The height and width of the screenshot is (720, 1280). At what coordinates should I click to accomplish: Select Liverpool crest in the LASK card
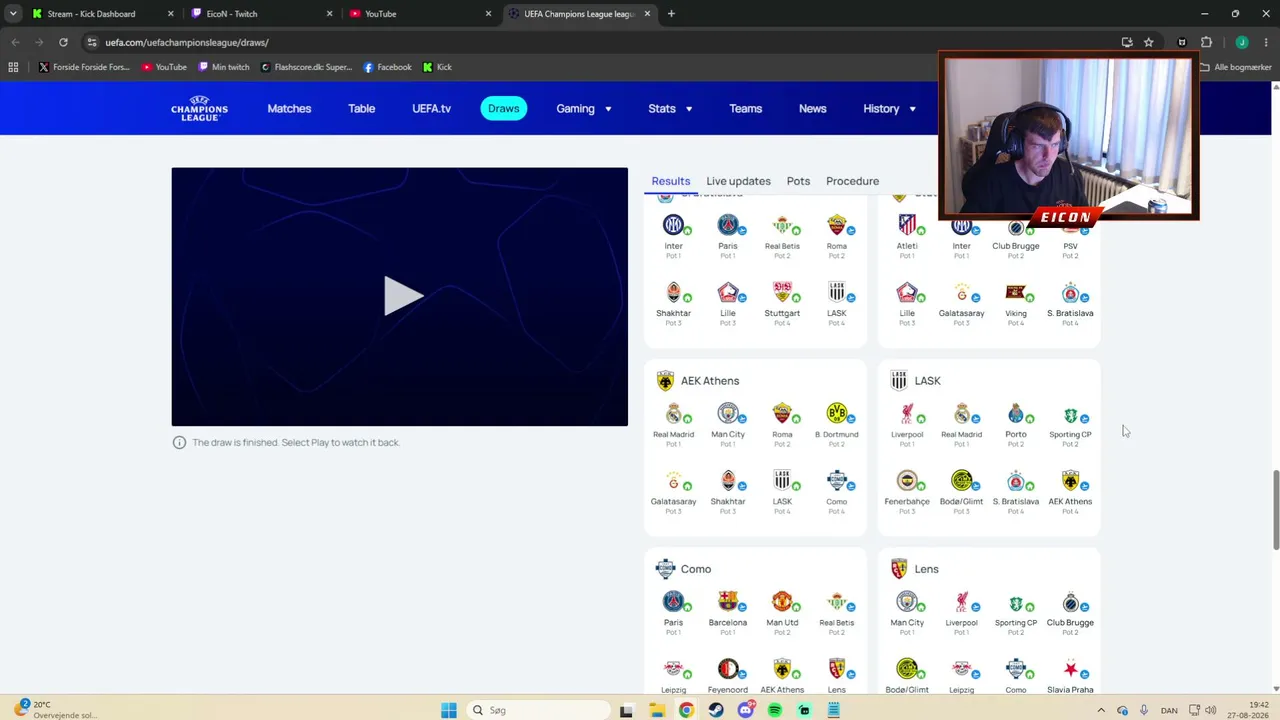(907, 413)
